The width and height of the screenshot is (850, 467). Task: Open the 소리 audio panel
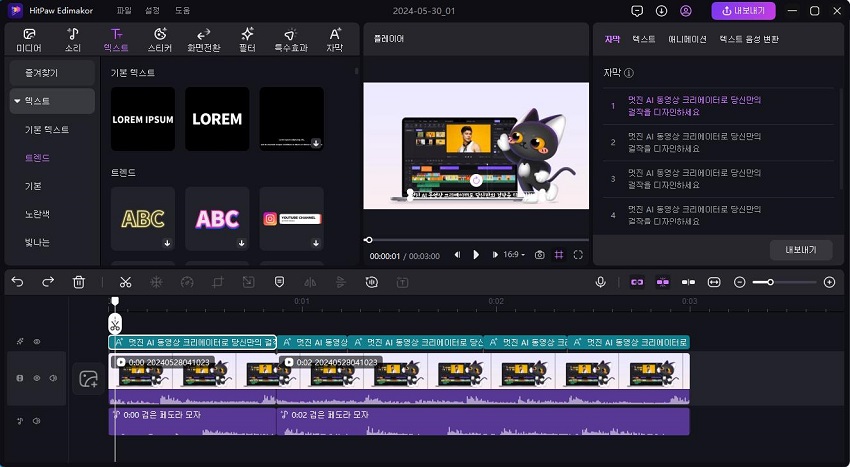(73, 40)
